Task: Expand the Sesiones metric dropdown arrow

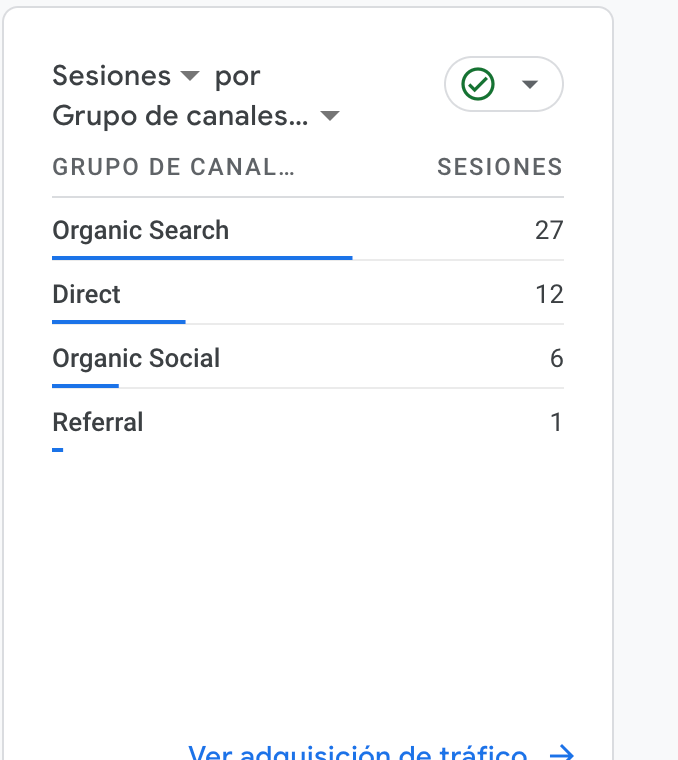Action: pyautogui.click(x=190, y=76)
